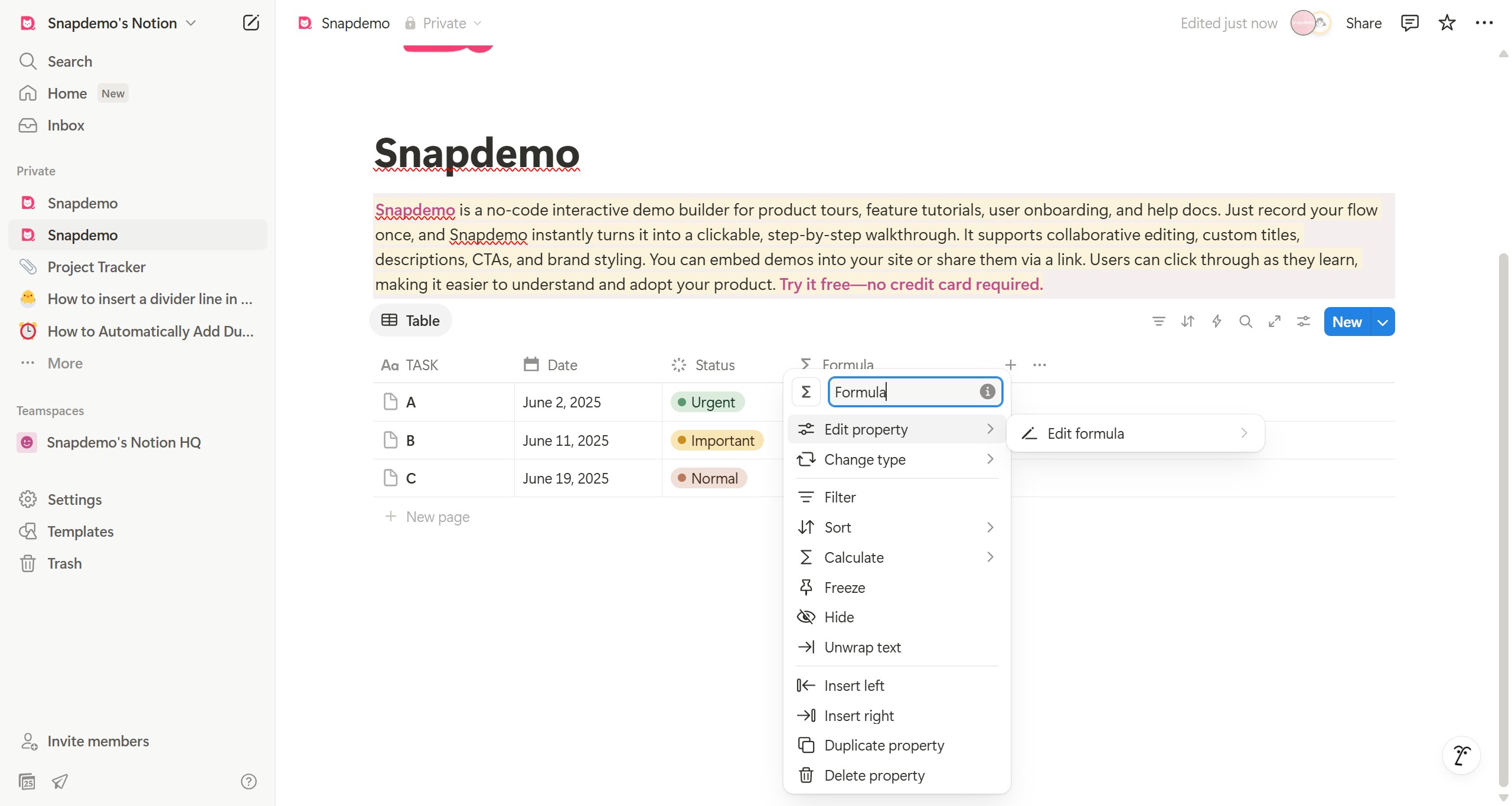Go to Home in sidebar

pos(138,93)
